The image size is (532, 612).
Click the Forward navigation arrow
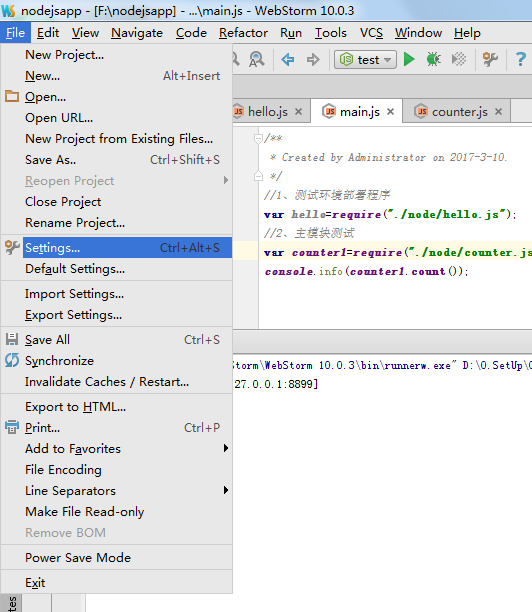pos(313,59)
